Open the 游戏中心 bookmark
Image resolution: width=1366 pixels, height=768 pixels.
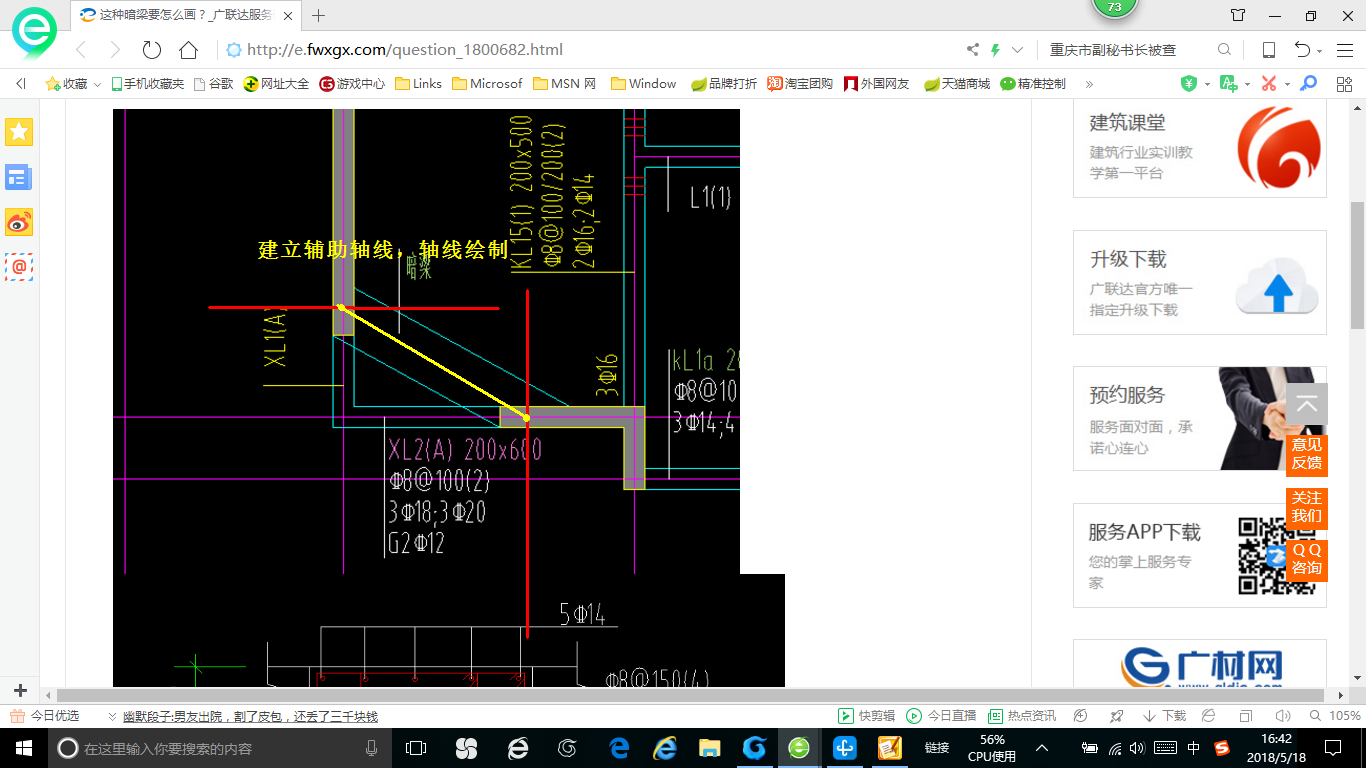(352, 84)
